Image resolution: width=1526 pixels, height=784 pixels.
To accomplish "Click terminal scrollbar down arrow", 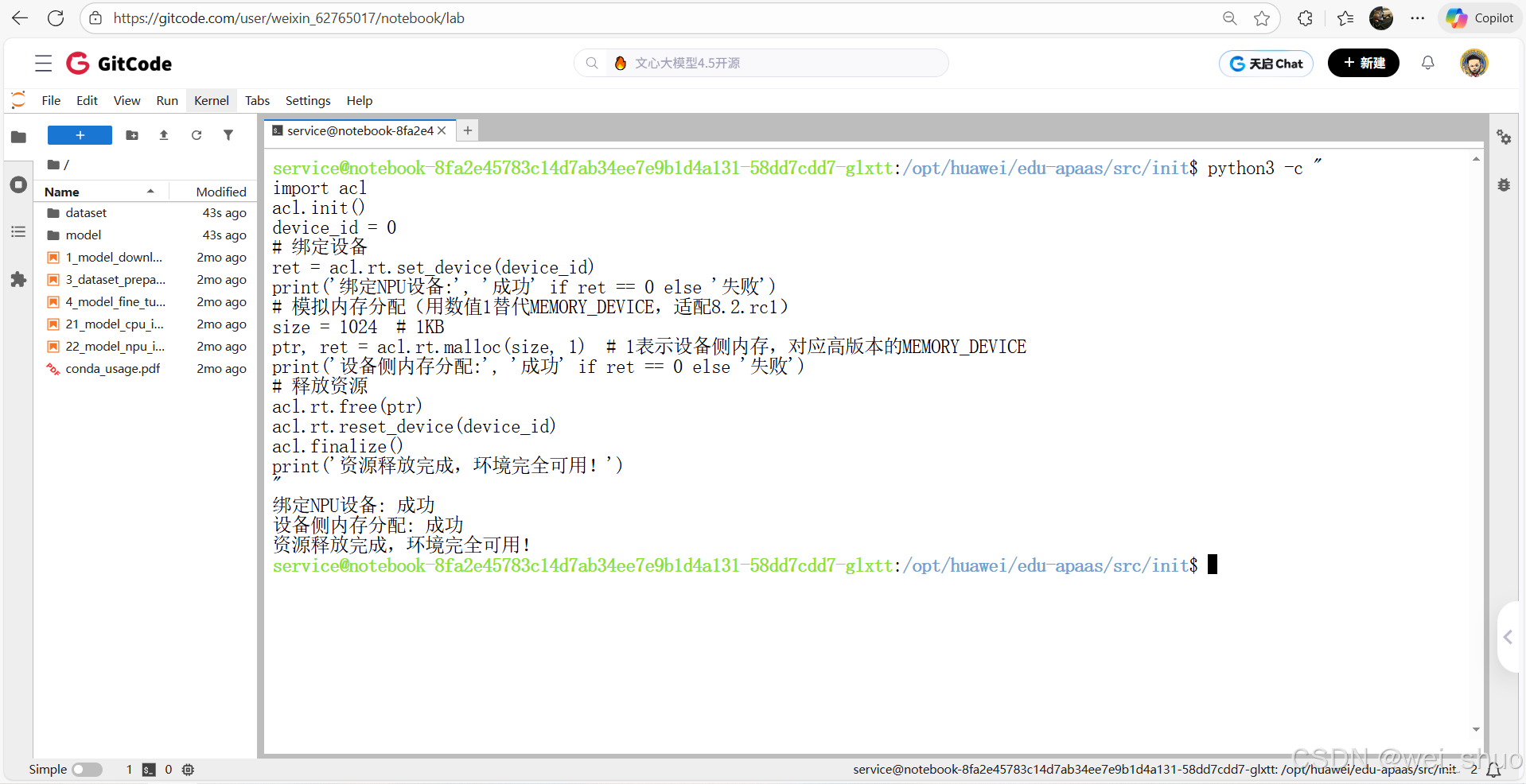I will click(1476, 729).
